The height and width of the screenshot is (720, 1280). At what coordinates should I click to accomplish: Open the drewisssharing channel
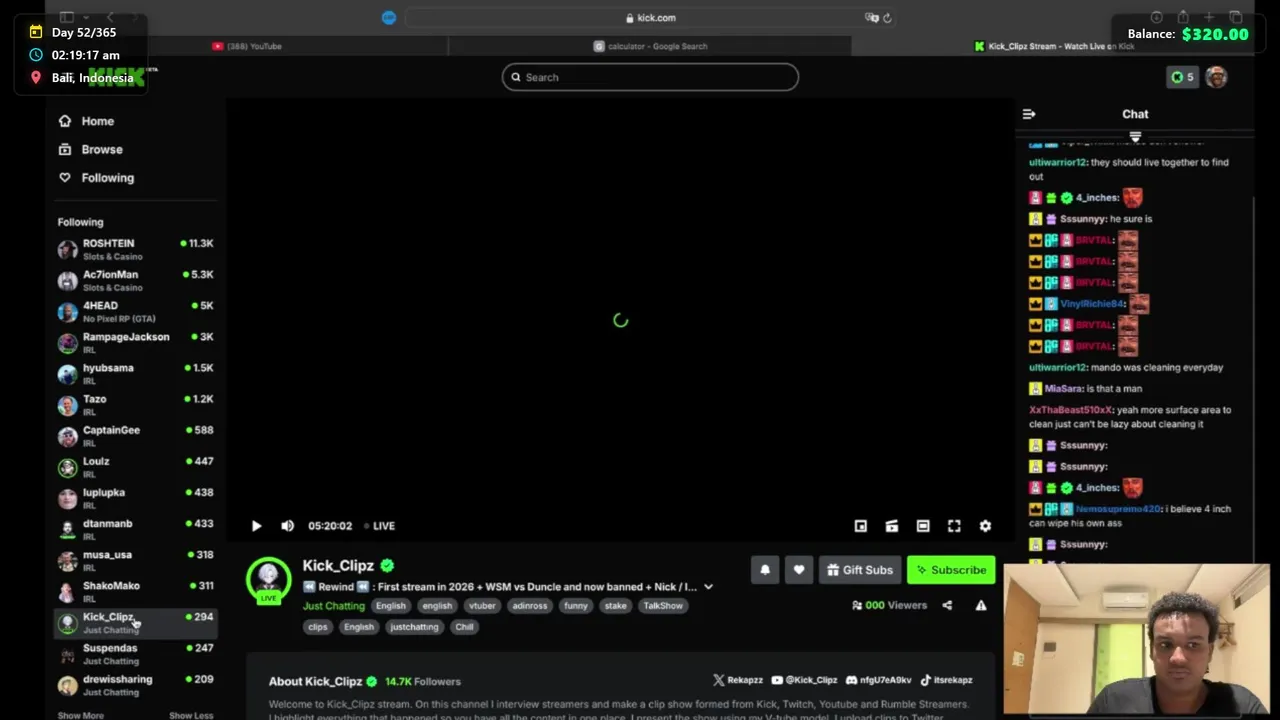coord(135,685)
